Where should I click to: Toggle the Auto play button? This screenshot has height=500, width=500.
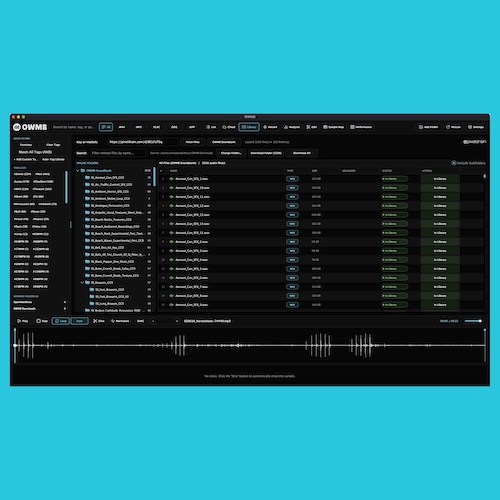coord(79,321)
